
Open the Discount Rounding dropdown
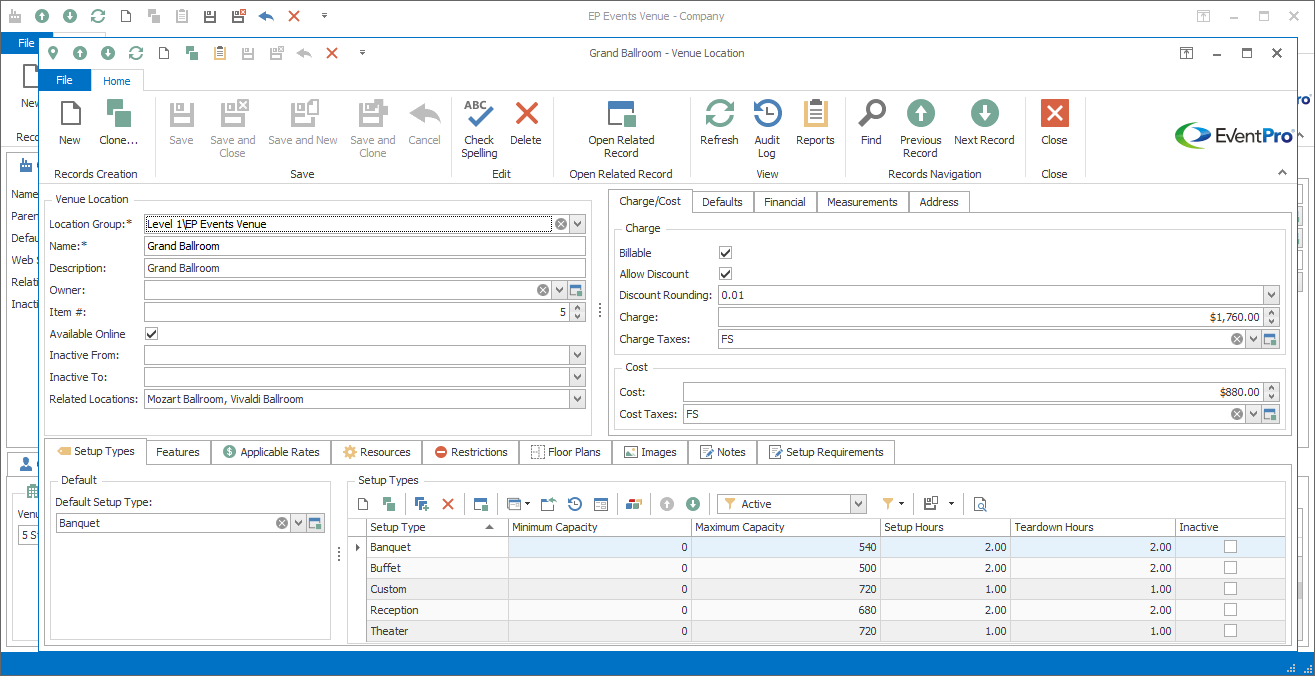click(1271, 295)
